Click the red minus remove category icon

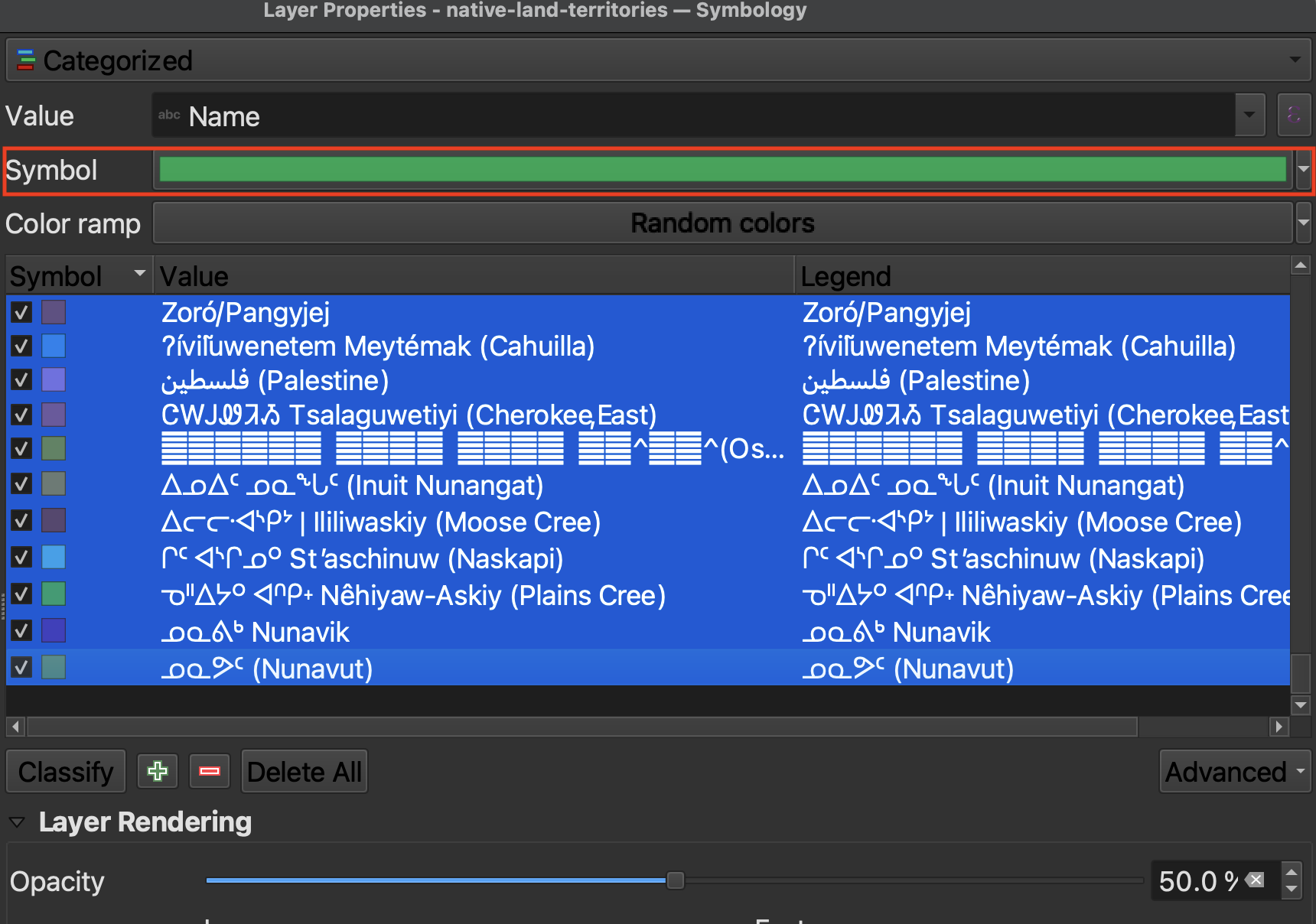coord(210,771)
